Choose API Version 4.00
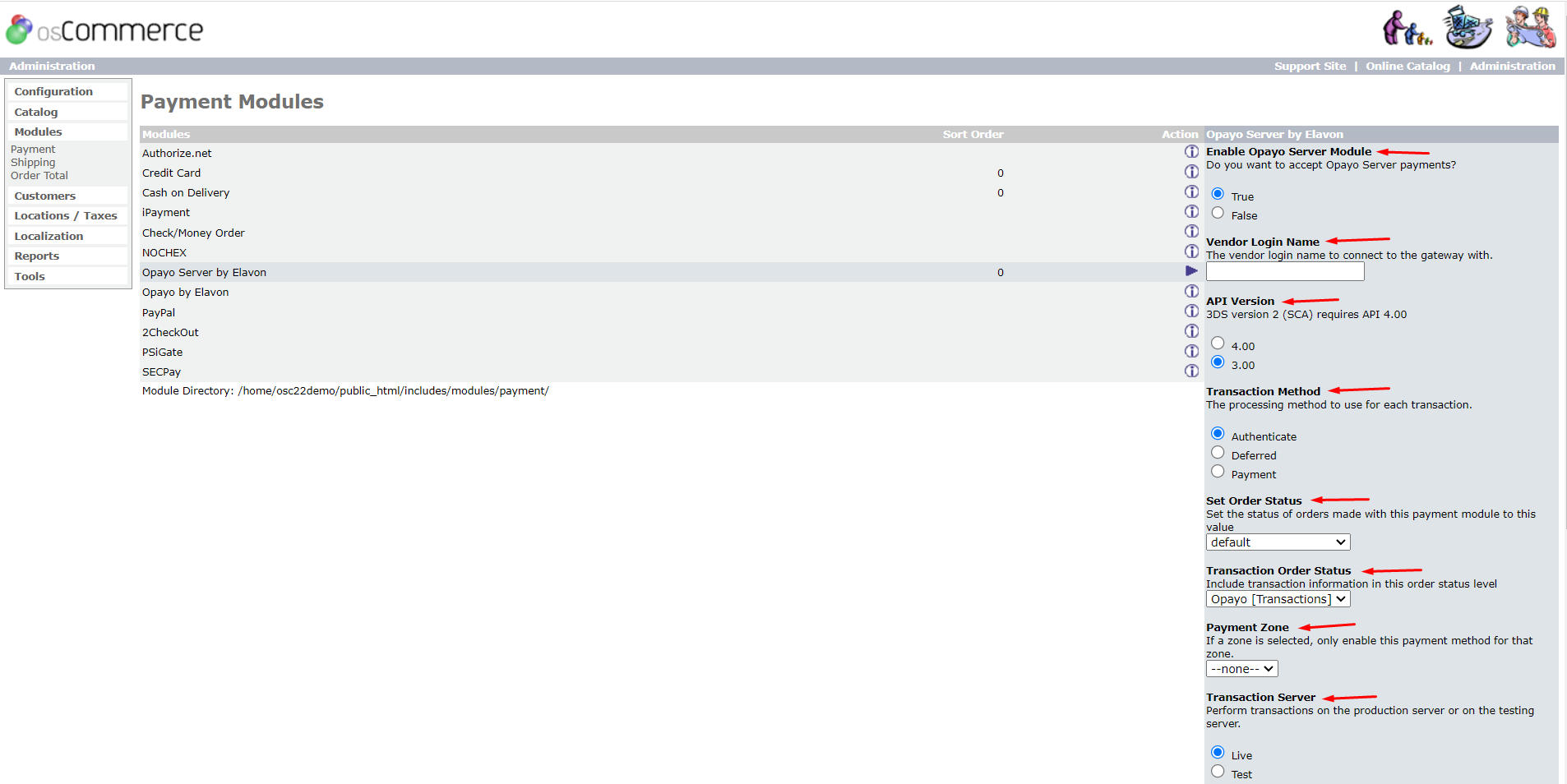The width and height of the screenshot is (1567, 784). (1218, 344)
